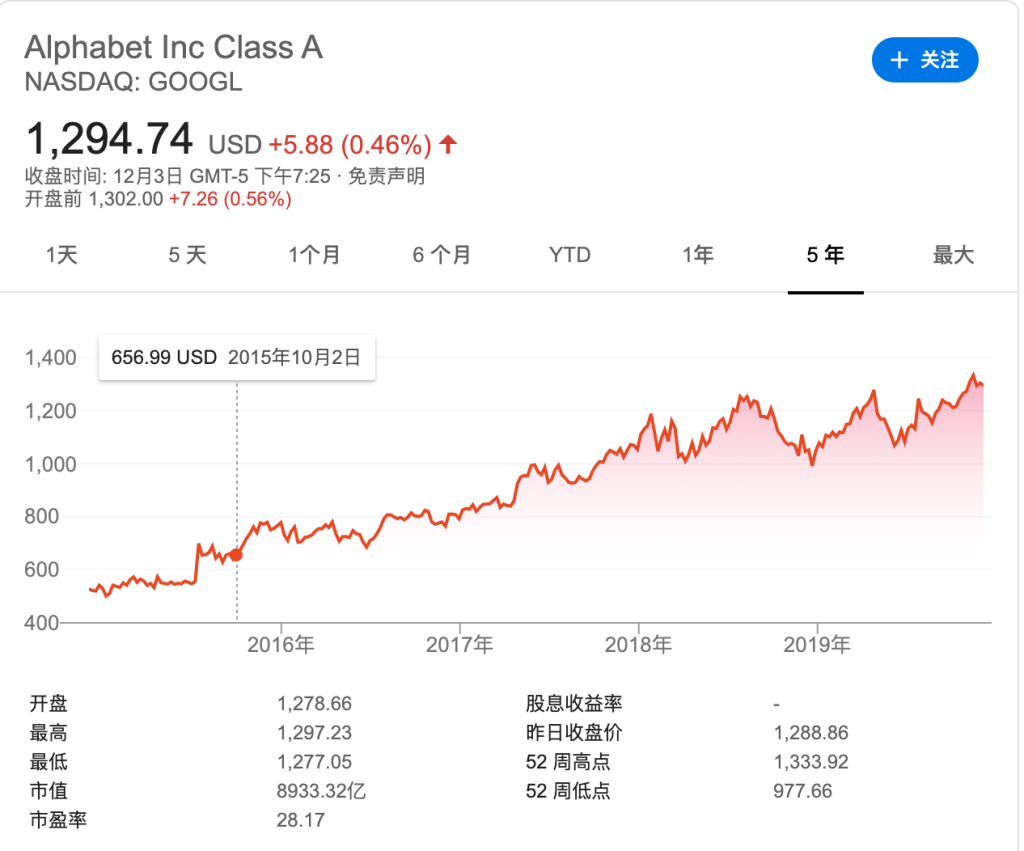Switch chart to the 1年 tab
The width and height of the screenshot is (1024, 851).
point(698,255)
